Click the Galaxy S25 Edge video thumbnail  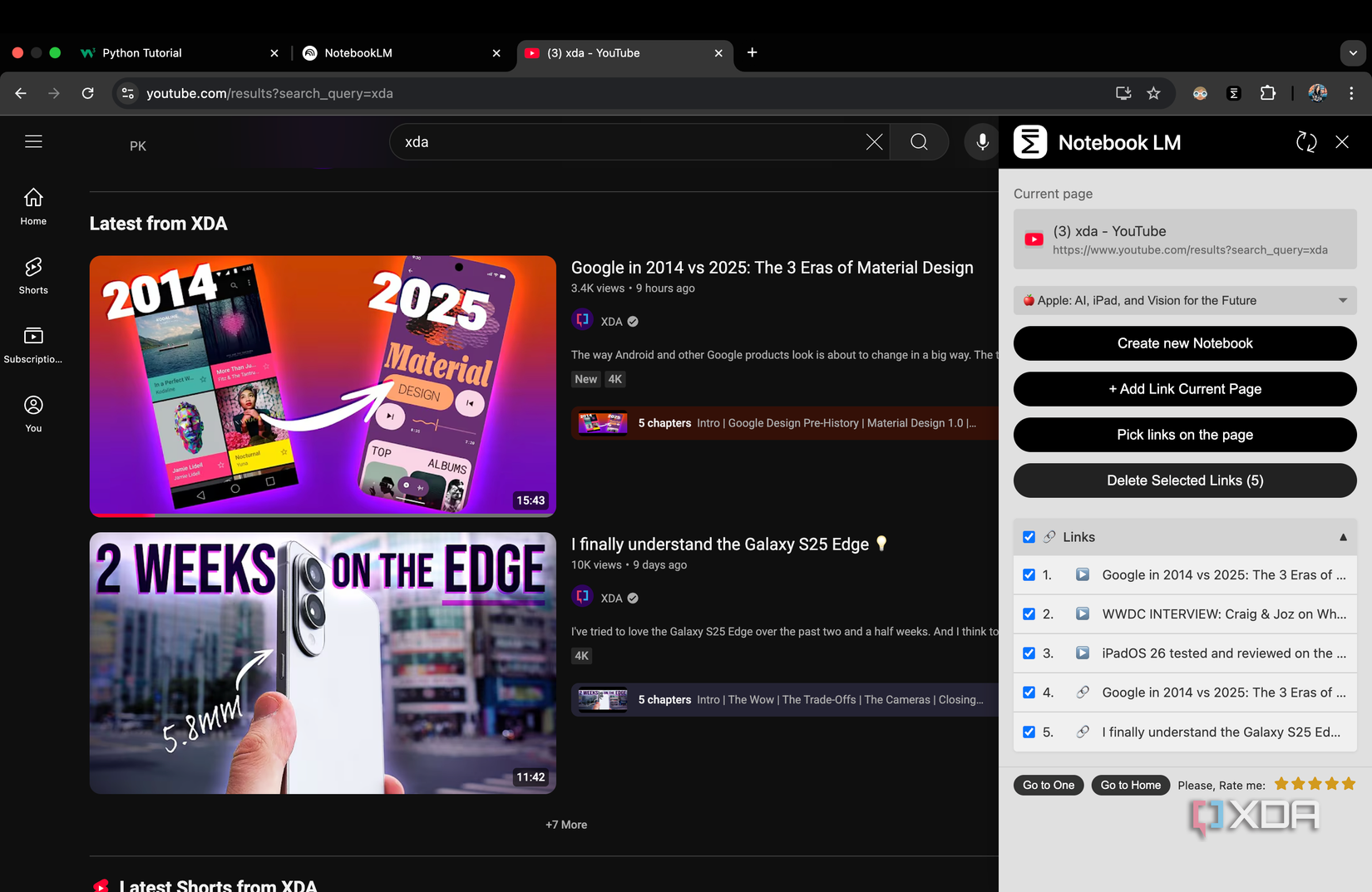pyautogui.click(x=323, y=663)
